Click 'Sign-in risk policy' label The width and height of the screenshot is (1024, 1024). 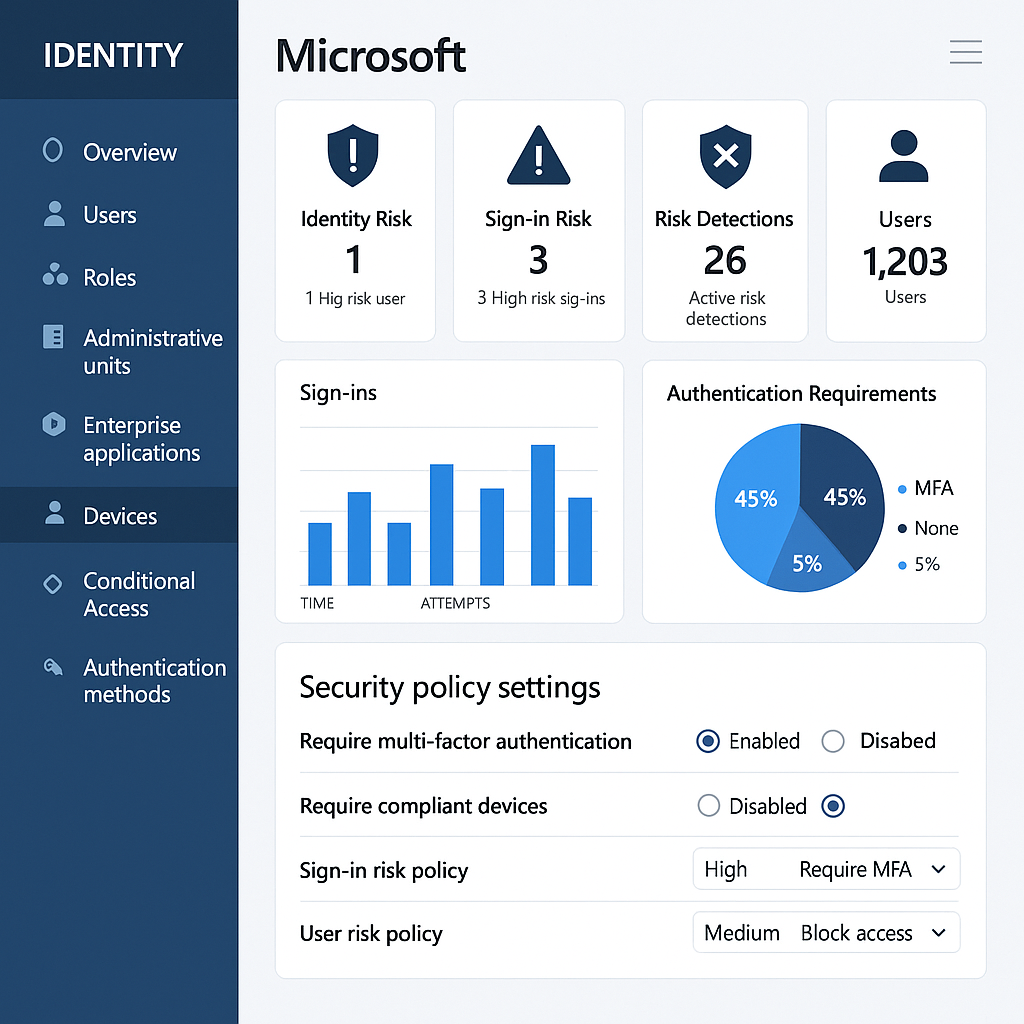click(x=384, y=871)
